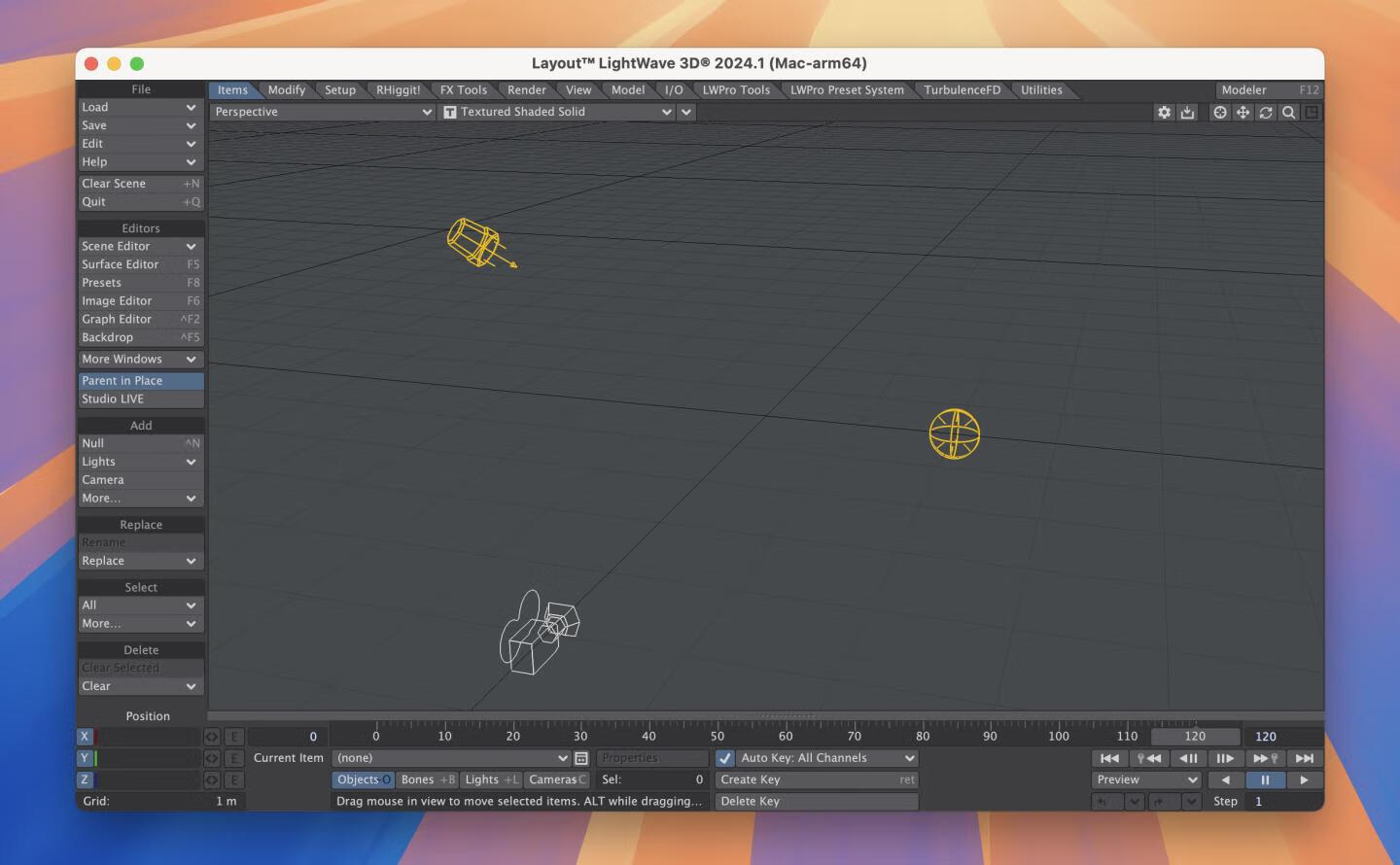Viewport: 1400px width, 865px height.
Task: Click the viewport save preset icon
Action: coord(1187,112)
